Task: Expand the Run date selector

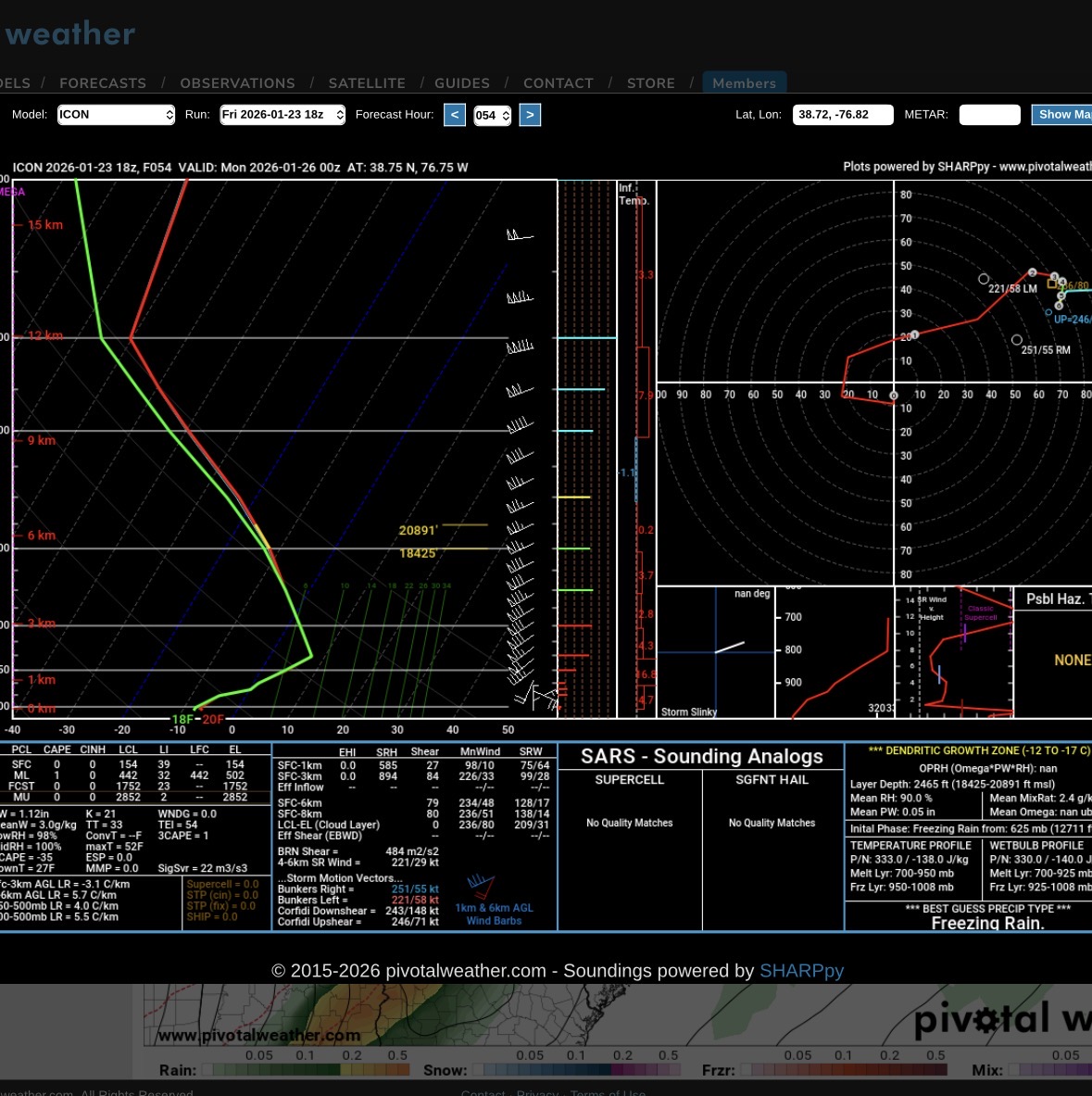Action: point(282,115)
